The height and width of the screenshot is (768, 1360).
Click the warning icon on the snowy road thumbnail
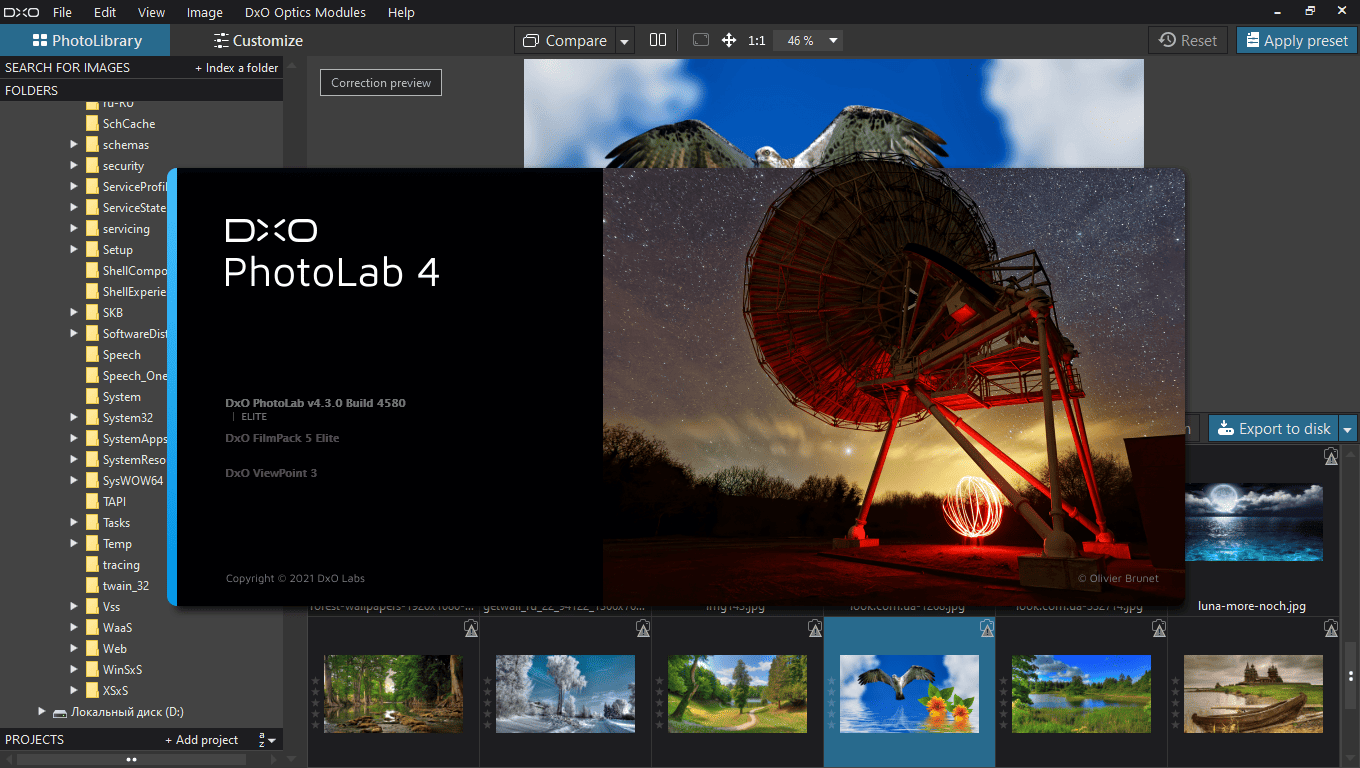pyautogui.click(x=643, y=628)
